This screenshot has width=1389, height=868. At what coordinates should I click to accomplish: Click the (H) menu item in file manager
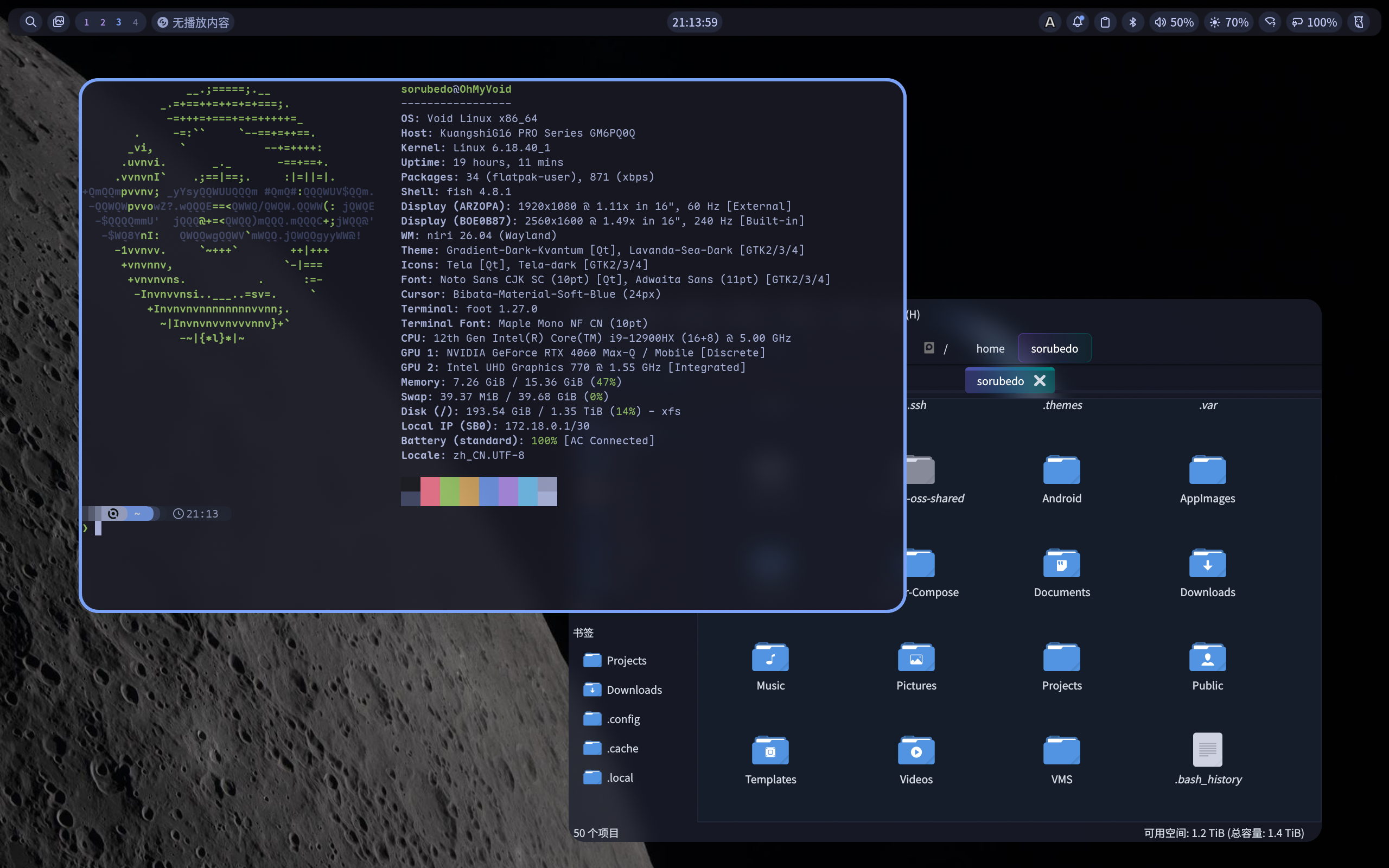click(913, 314)
